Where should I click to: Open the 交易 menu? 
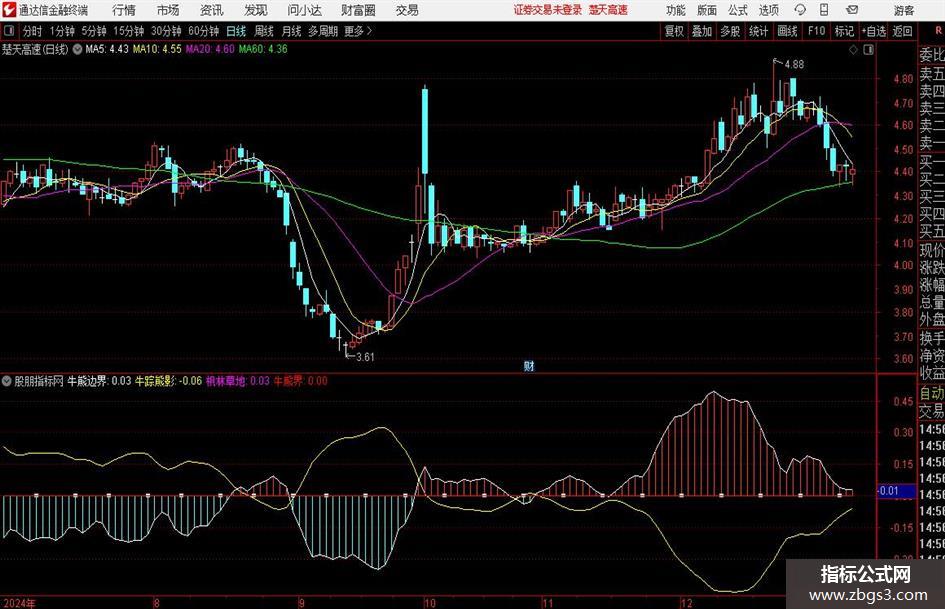pyautogui.click(x=407, y=10)
